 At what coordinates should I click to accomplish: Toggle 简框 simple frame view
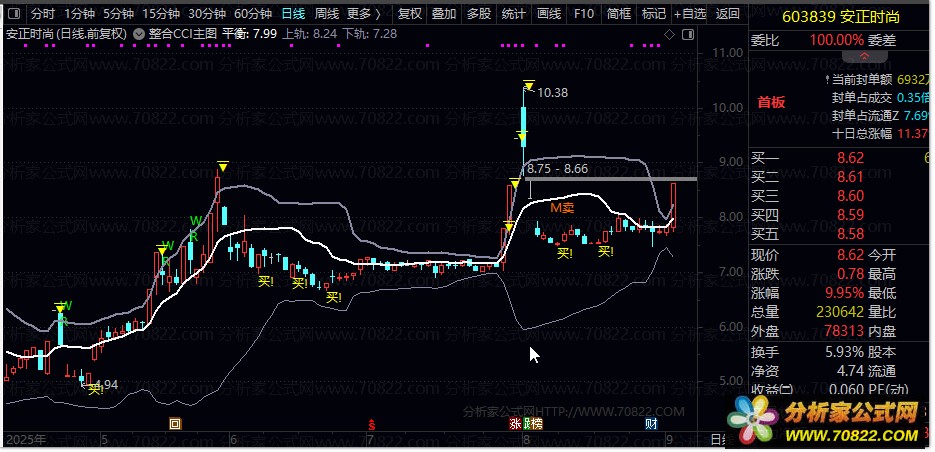618,13
